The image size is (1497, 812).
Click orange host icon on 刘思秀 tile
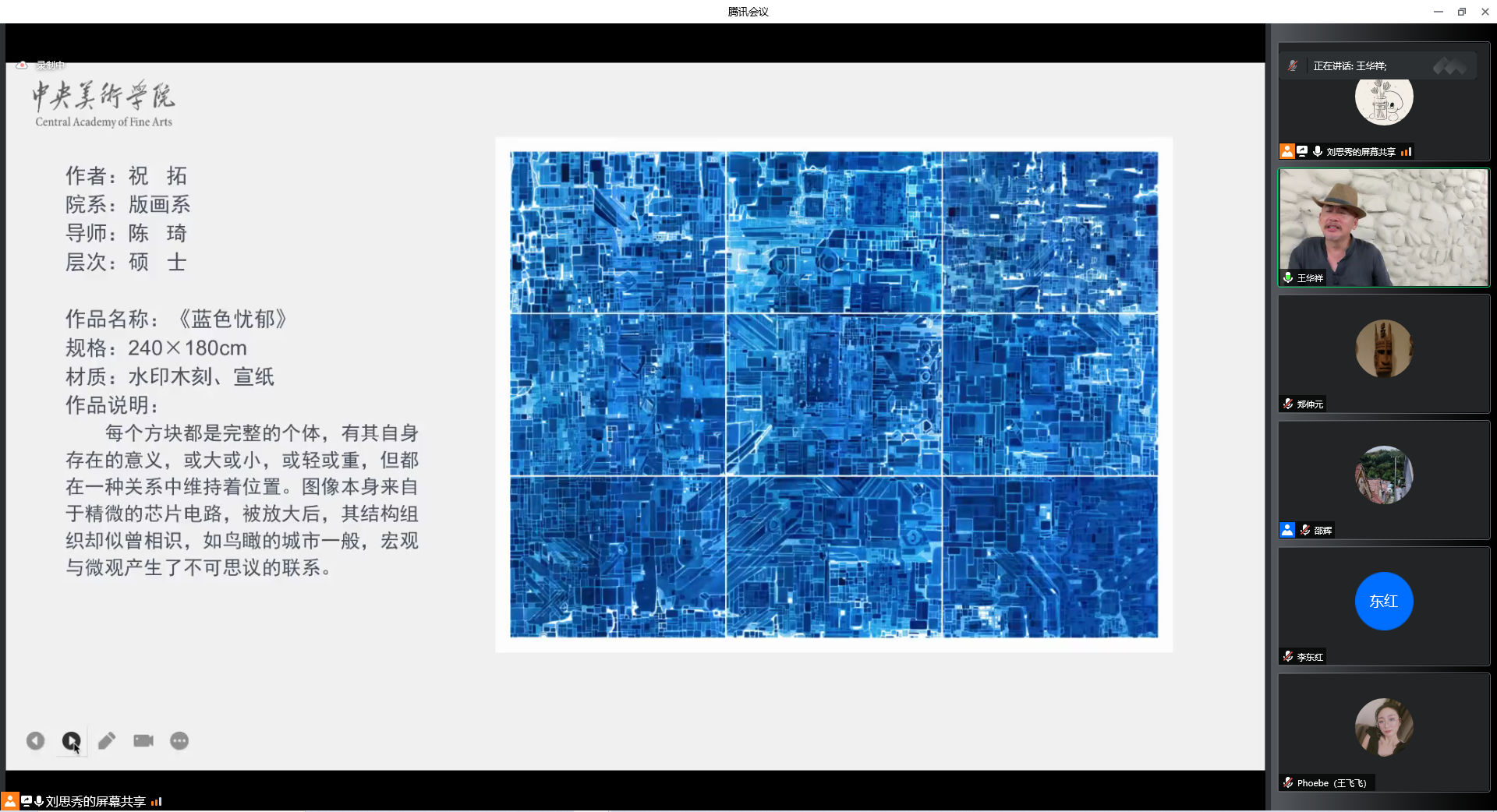coord(1287,151)
